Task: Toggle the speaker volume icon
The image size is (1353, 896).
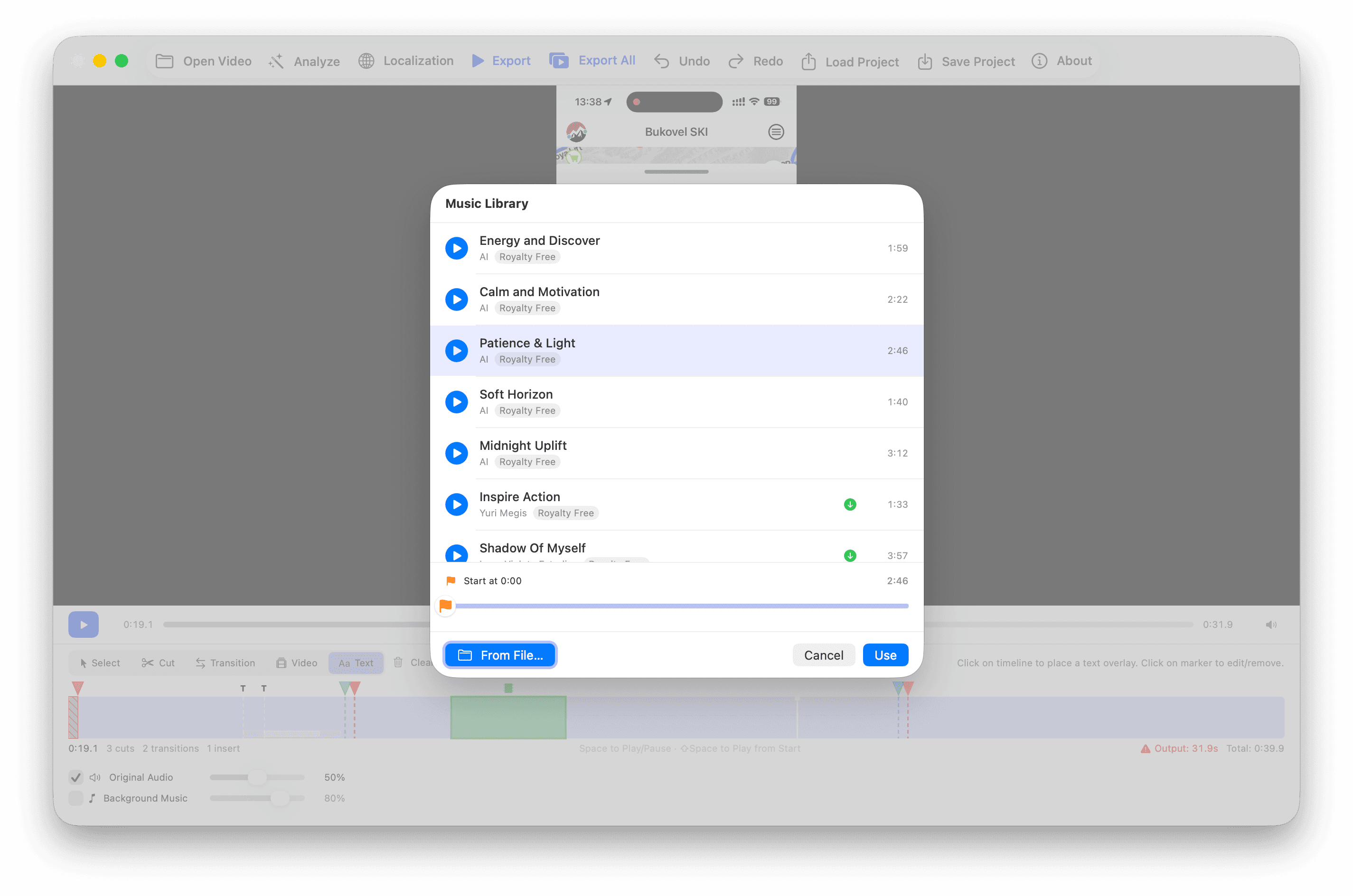Action: pos(1270,625)
